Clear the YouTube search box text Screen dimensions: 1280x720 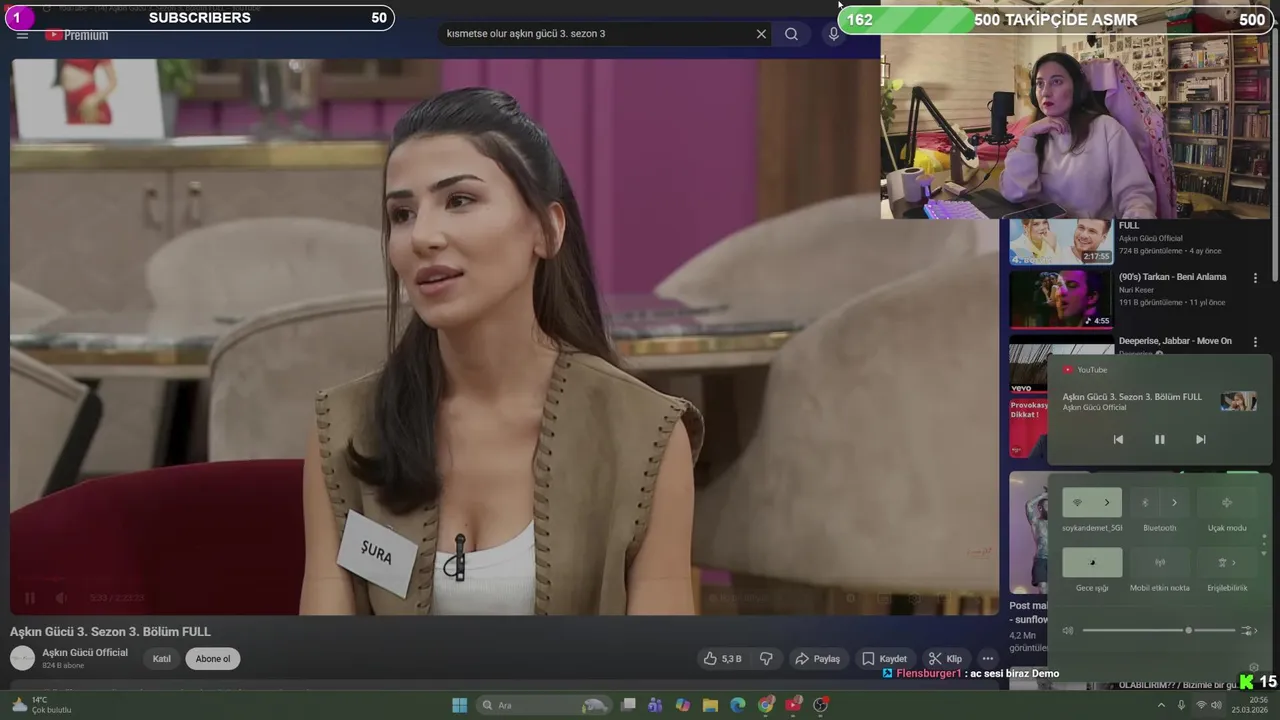point(761,34)
